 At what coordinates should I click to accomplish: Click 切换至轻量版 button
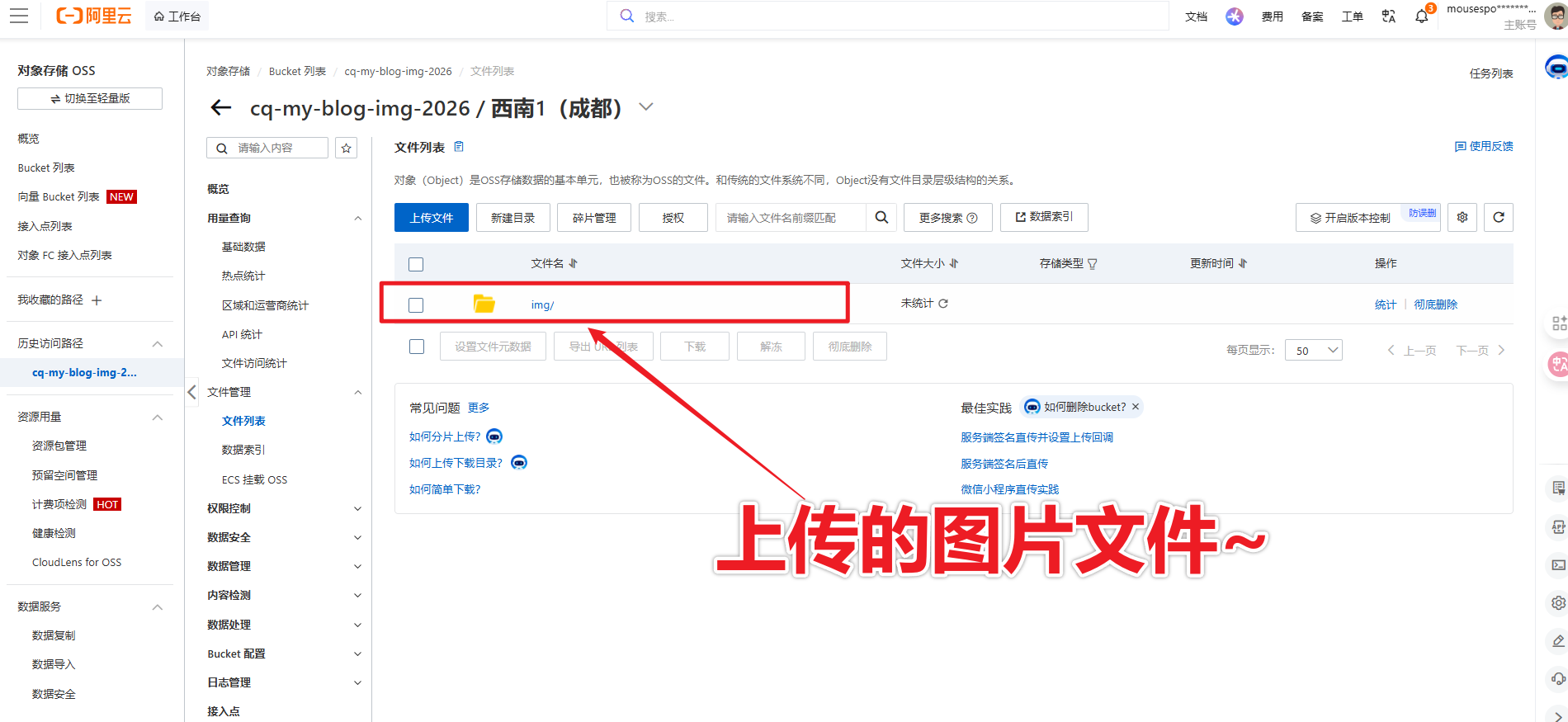pos(90,98)
